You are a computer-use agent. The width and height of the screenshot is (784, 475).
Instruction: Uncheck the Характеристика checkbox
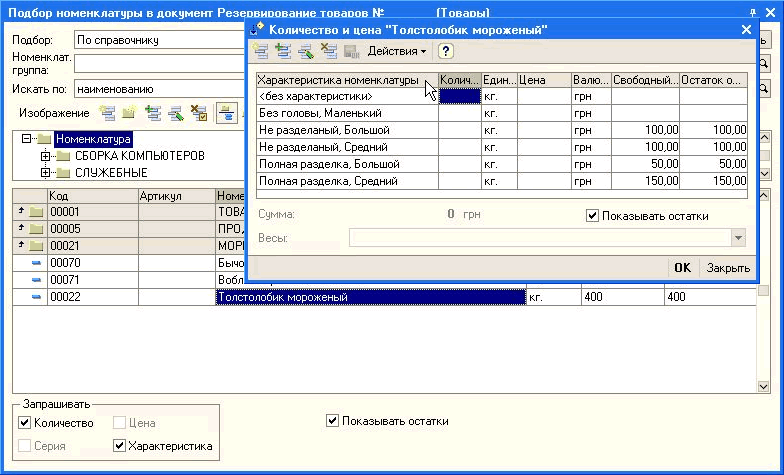click(x=120, y=446)
